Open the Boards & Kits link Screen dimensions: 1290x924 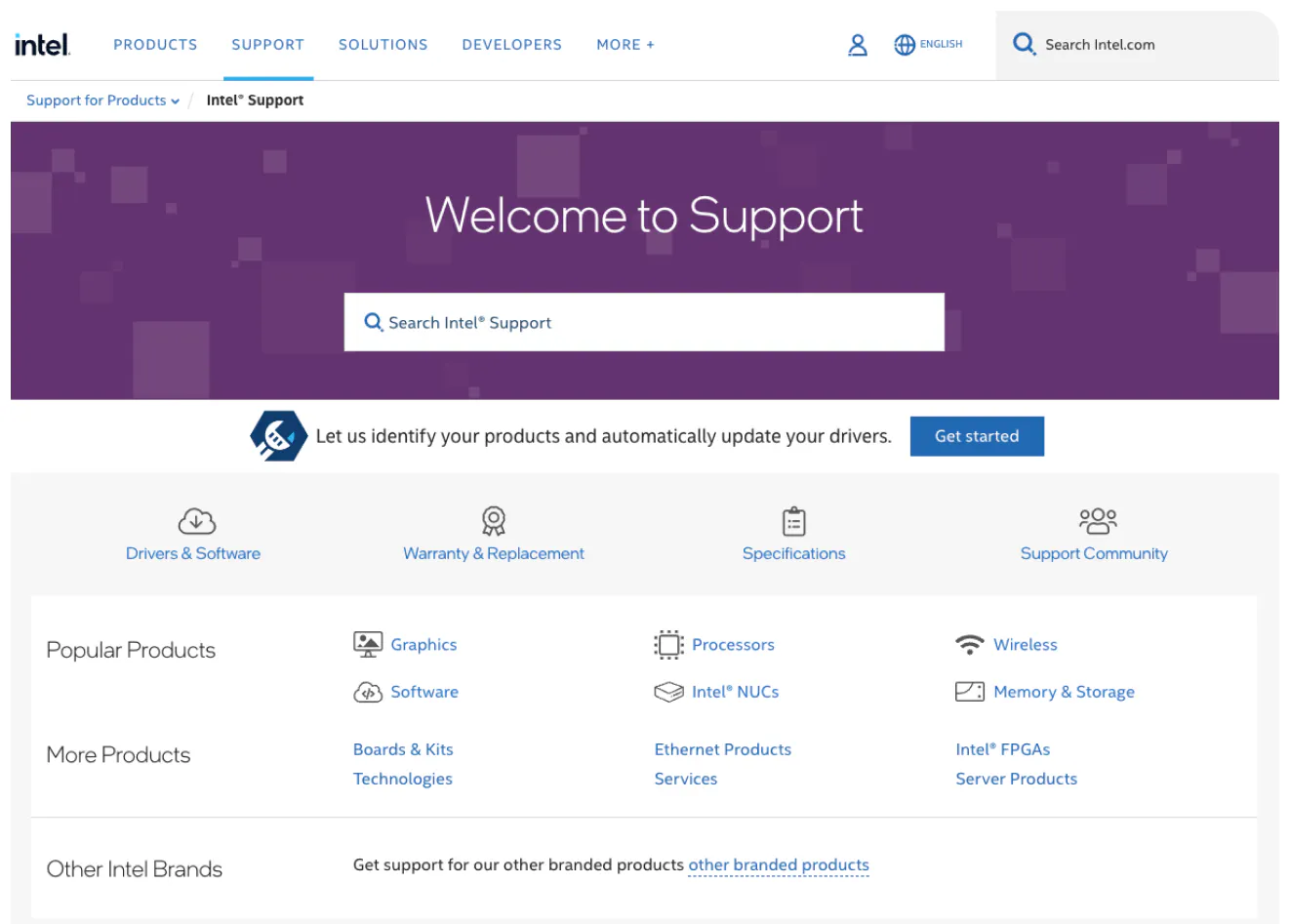(403, 749)
